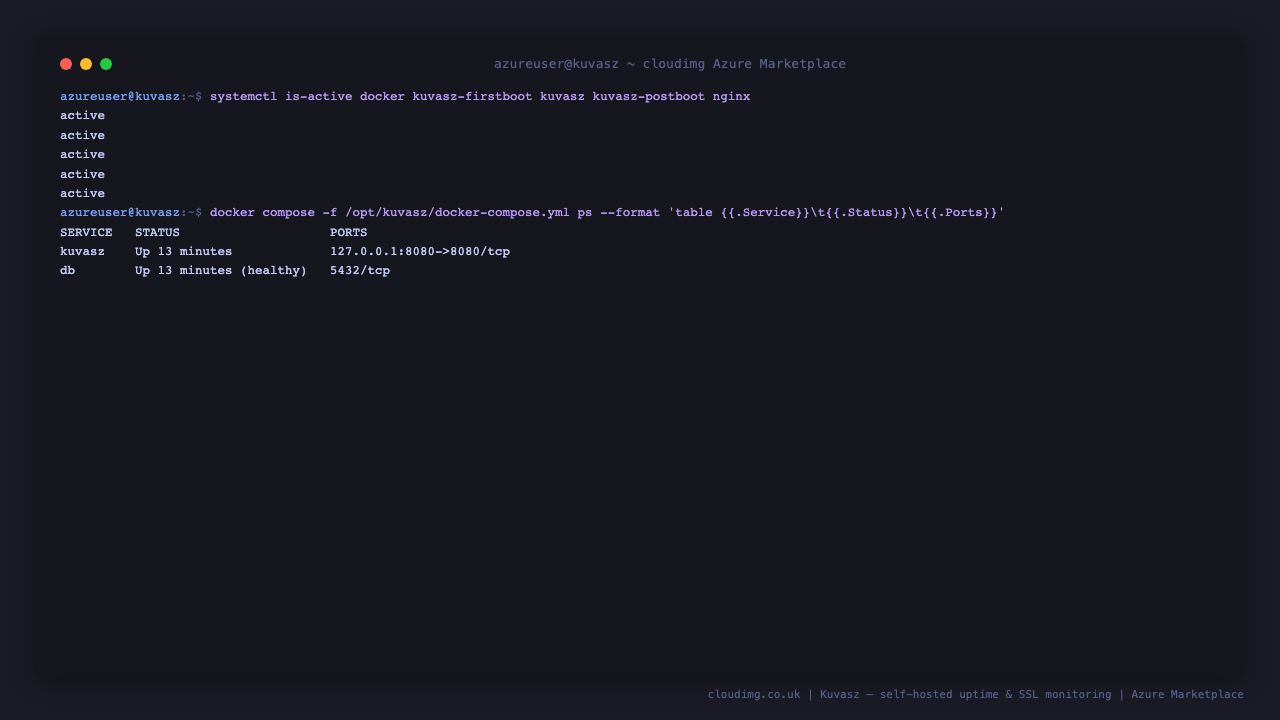Click 'Kuvasz — self-hosted uptime & SSL monitoring' footer

(965, 695)
